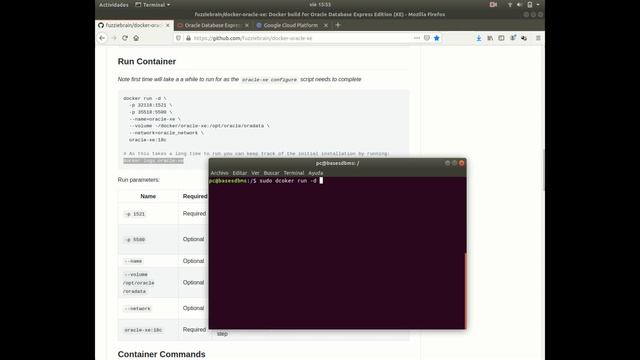The image size is (640, 360).
Task: Click oracle-xe configure inline code
Action: (269, 80)
